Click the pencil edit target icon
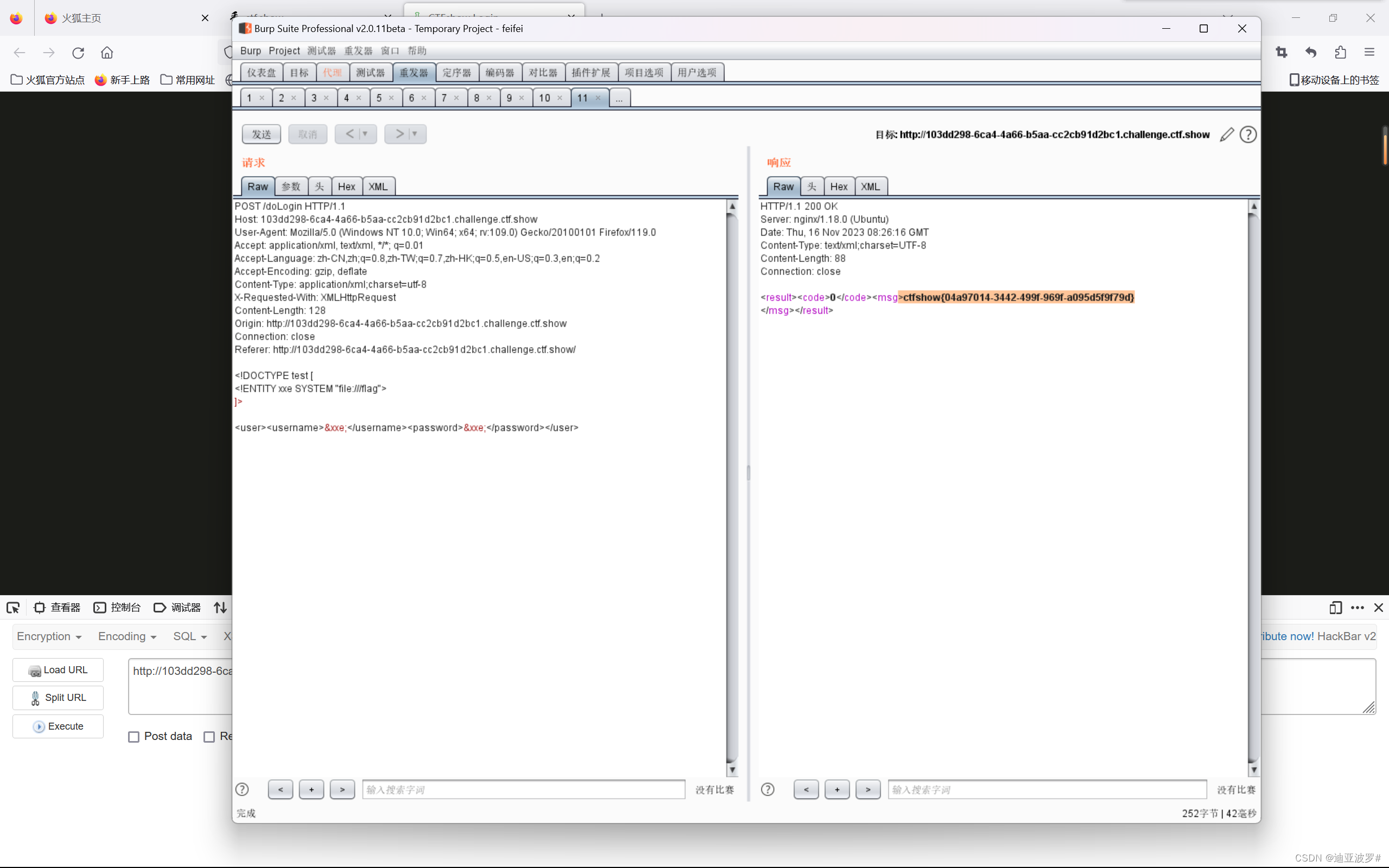This screenshot has height=868, width=1389. pos(1227,135)
